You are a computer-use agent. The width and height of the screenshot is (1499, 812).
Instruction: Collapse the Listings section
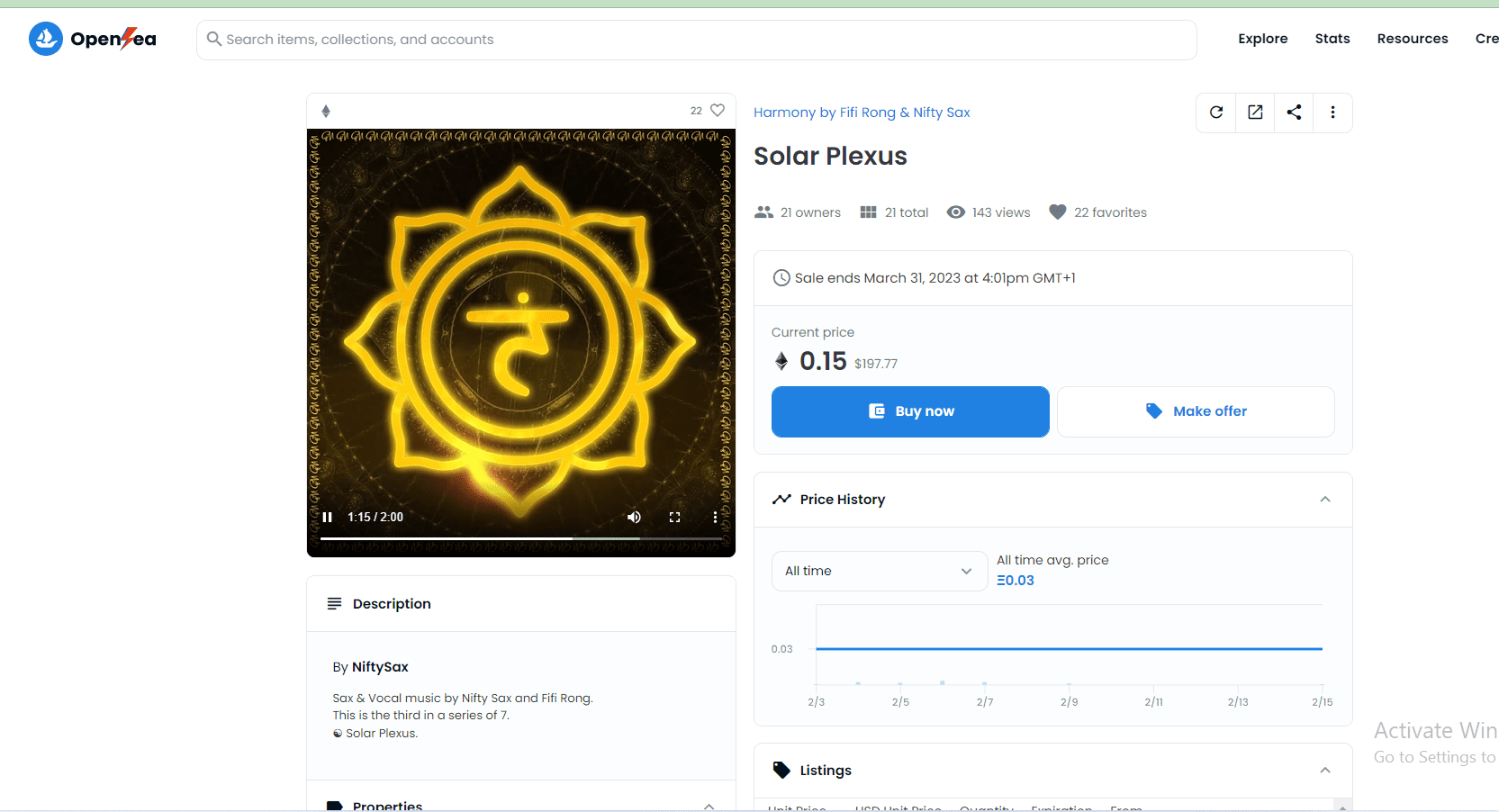tap(1325, 771)
